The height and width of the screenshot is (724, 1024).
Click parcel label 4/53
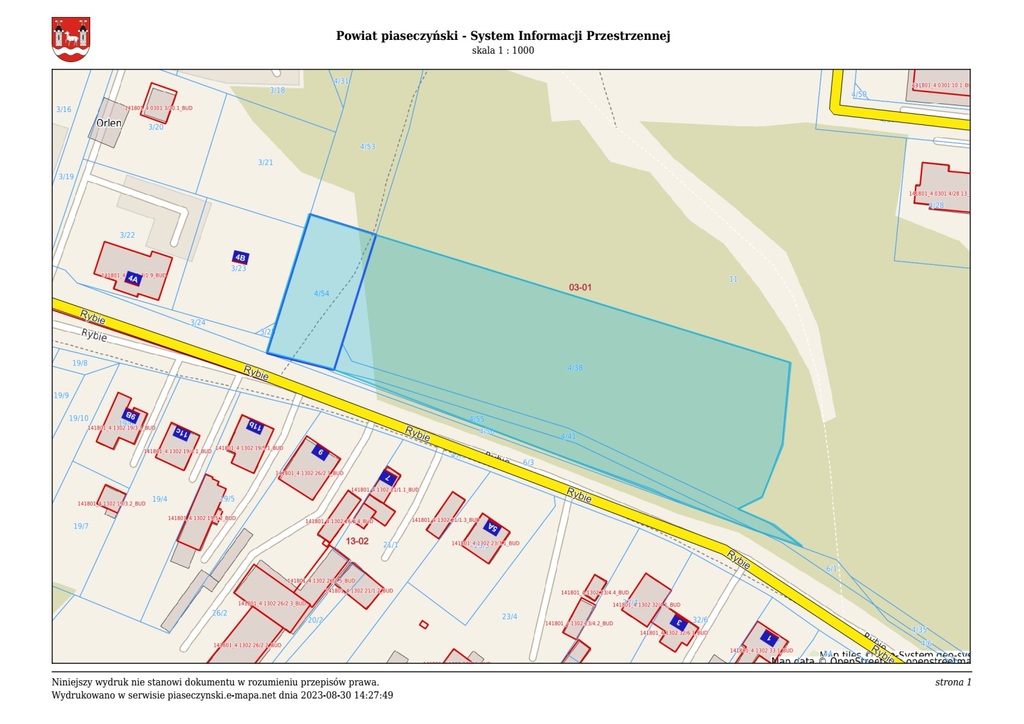click(x=367, y=147)
